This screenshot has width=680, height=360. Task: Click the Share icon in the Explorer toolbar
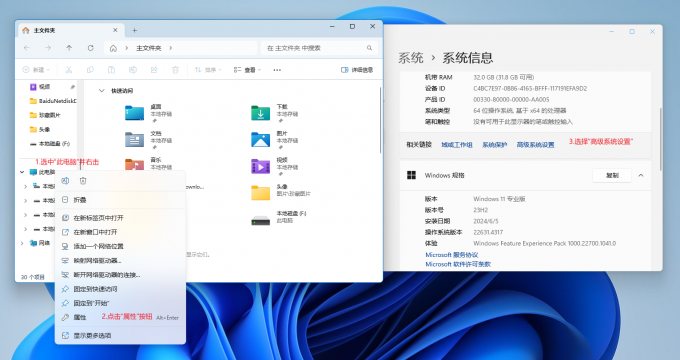pyautogui.click(x=154, y=70)
